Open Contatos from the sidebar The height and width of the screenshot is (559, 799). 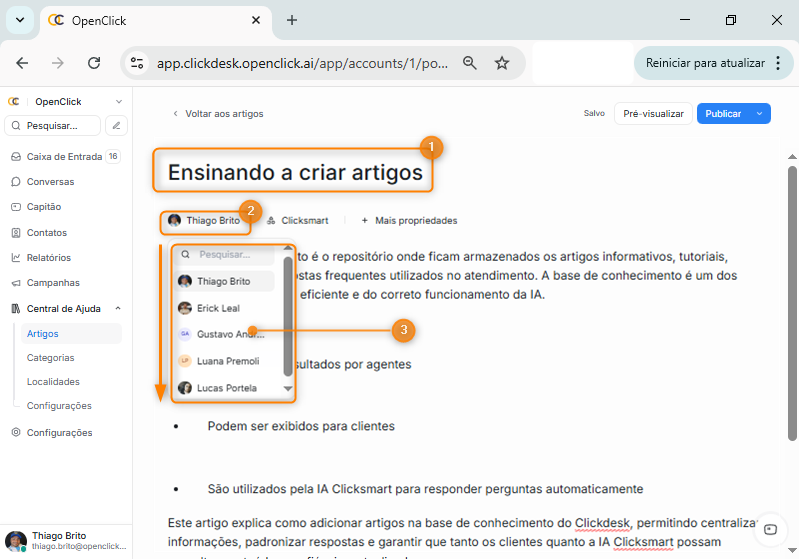(x=46, y=232)
